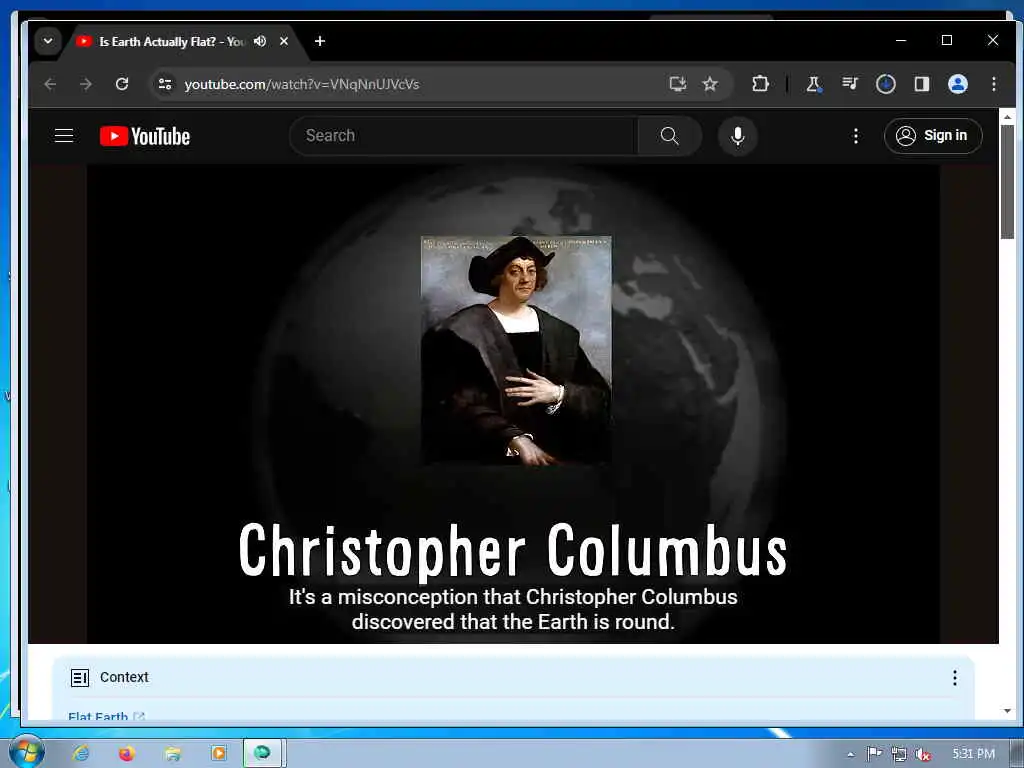This screenshot has height=768, width=1024.
Task: Open a new tab with plus button
Action: pyautogui.click(x=320, y=41)
